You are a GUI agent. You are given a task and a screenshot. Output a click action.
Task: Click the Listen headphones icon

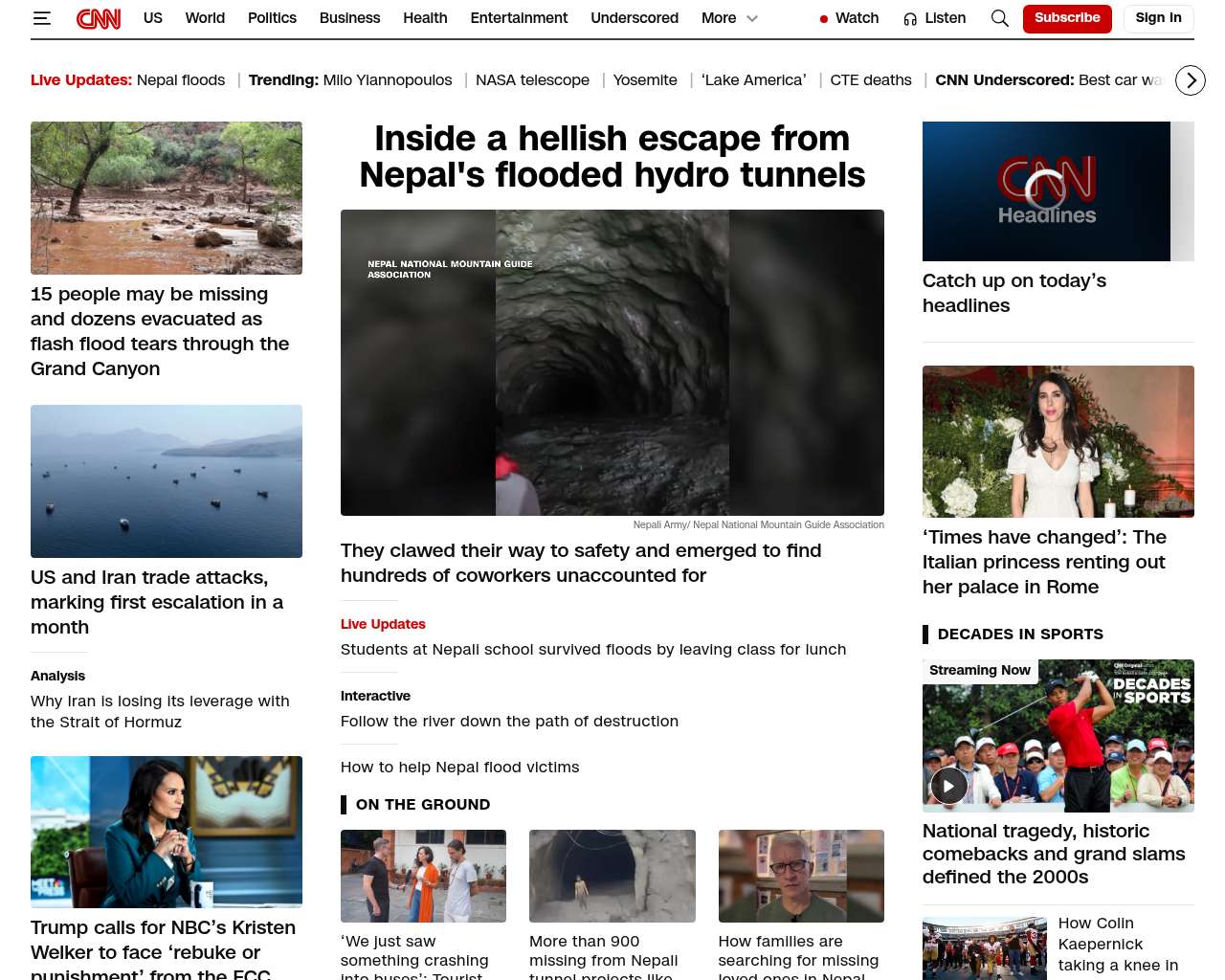point(910,18)
